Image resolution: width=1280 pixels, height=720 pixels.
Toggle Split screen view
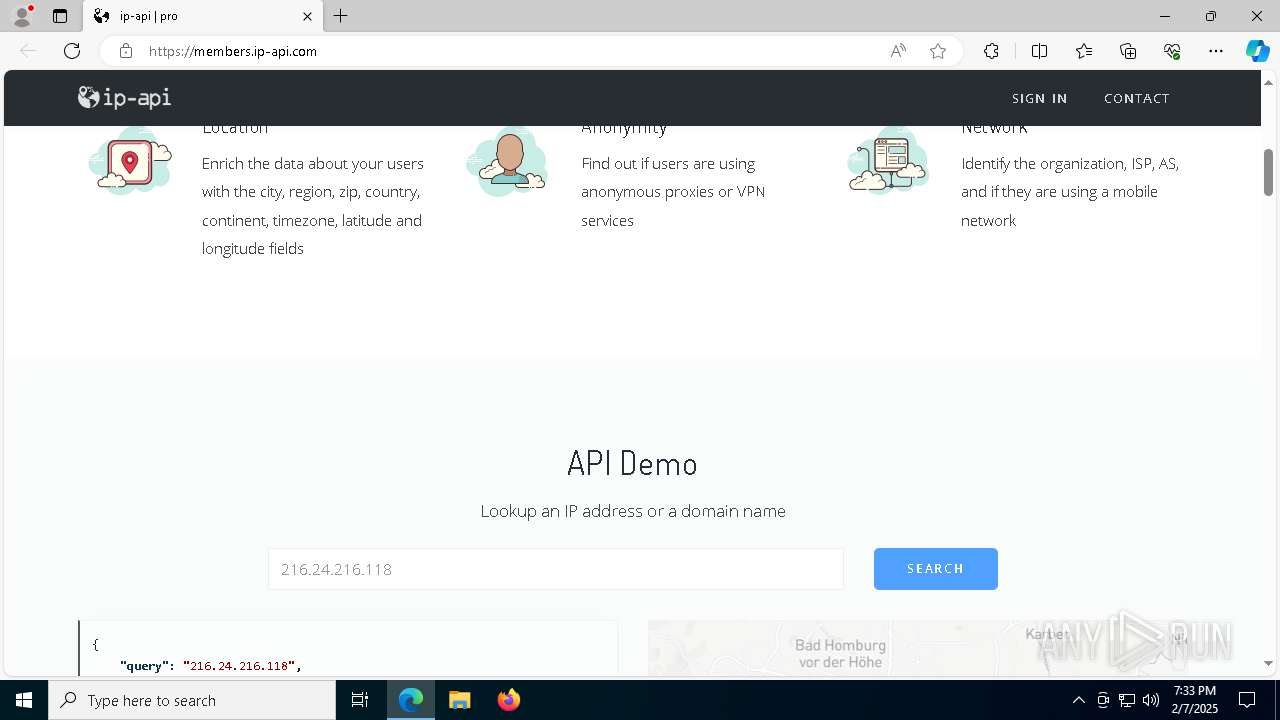[1039, 51]
